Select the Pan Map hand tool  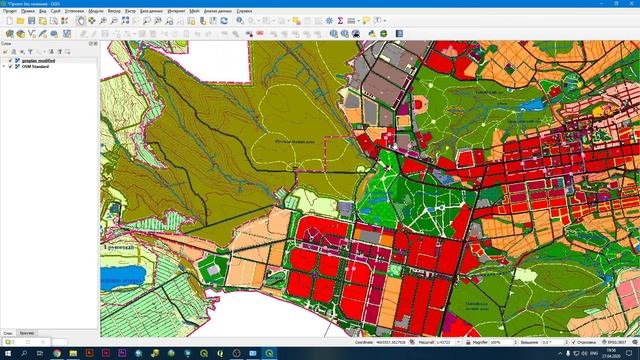click(x=81, y=21)
